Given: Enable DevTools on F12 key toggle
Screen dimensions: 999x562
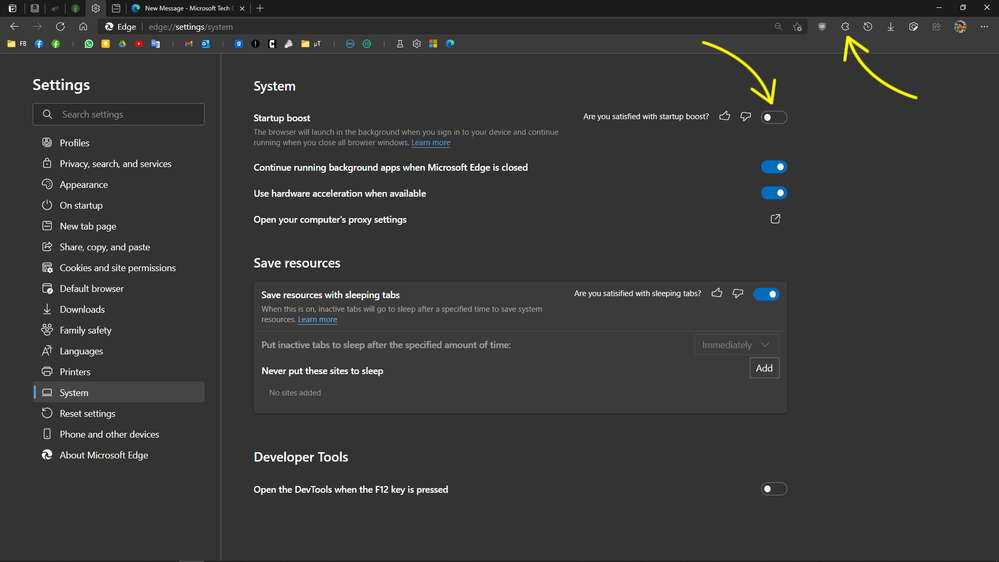Looking at the screenshot, I should point(774,489).
